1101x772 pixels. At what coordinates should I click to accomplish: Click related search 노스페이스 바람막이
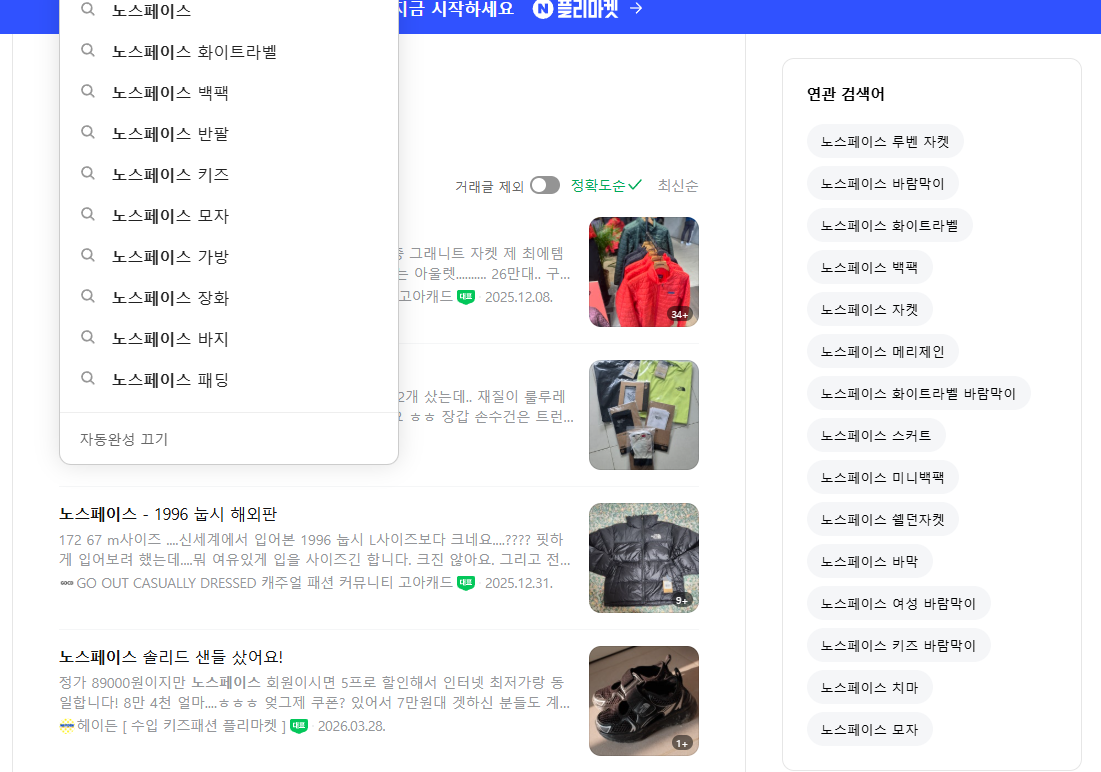point(883,183)
